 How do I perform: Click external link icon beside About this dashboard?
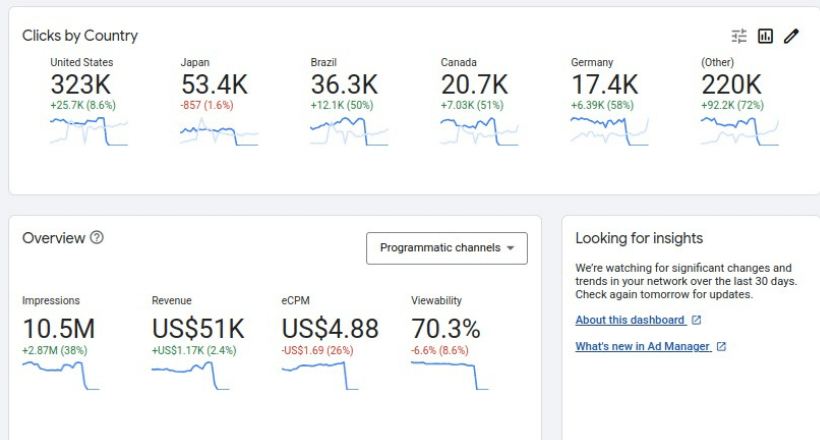click(x=697, y=320)
